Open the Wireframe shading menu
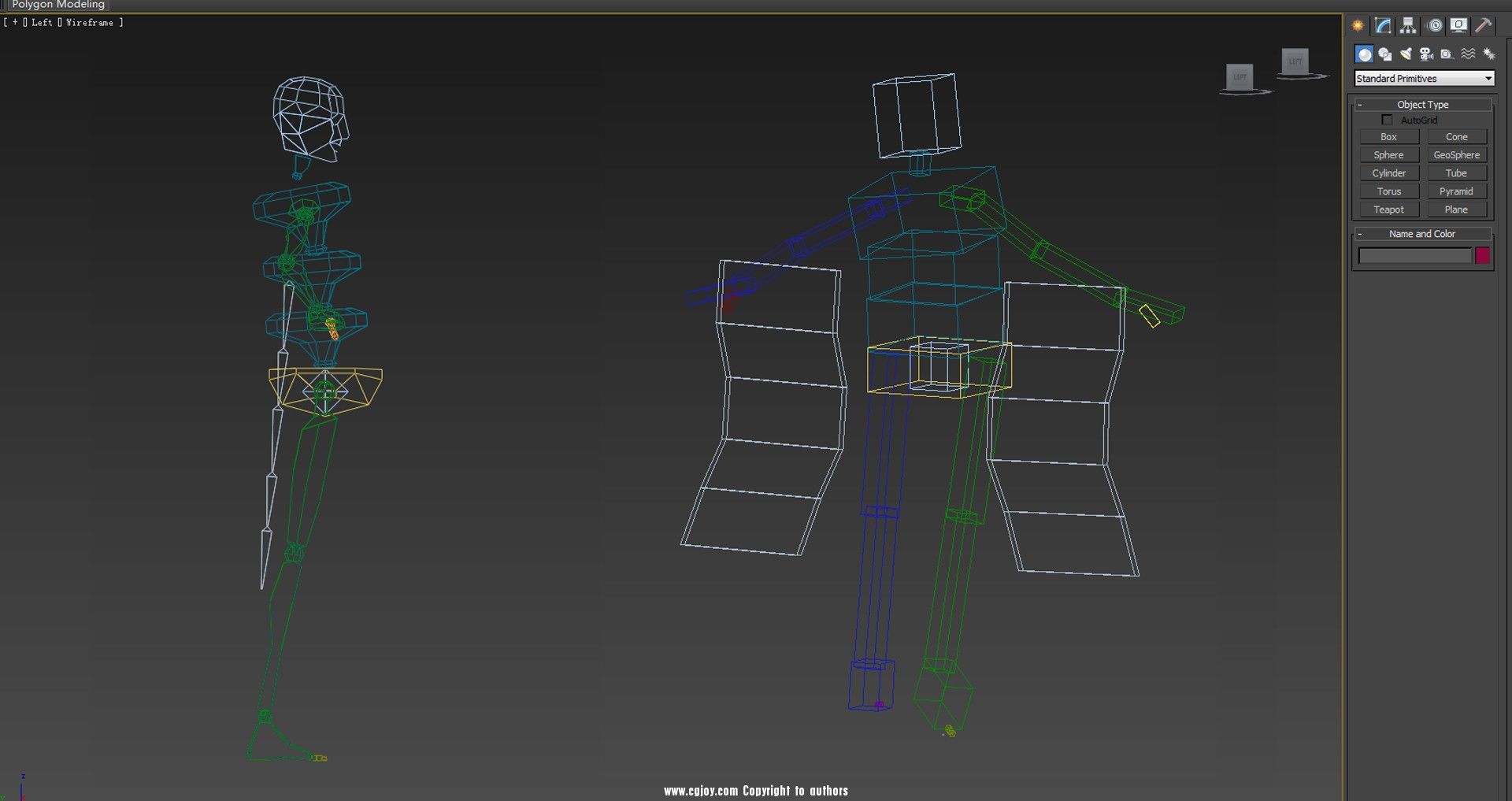The image size is (1512, 801). click(90, 23)
